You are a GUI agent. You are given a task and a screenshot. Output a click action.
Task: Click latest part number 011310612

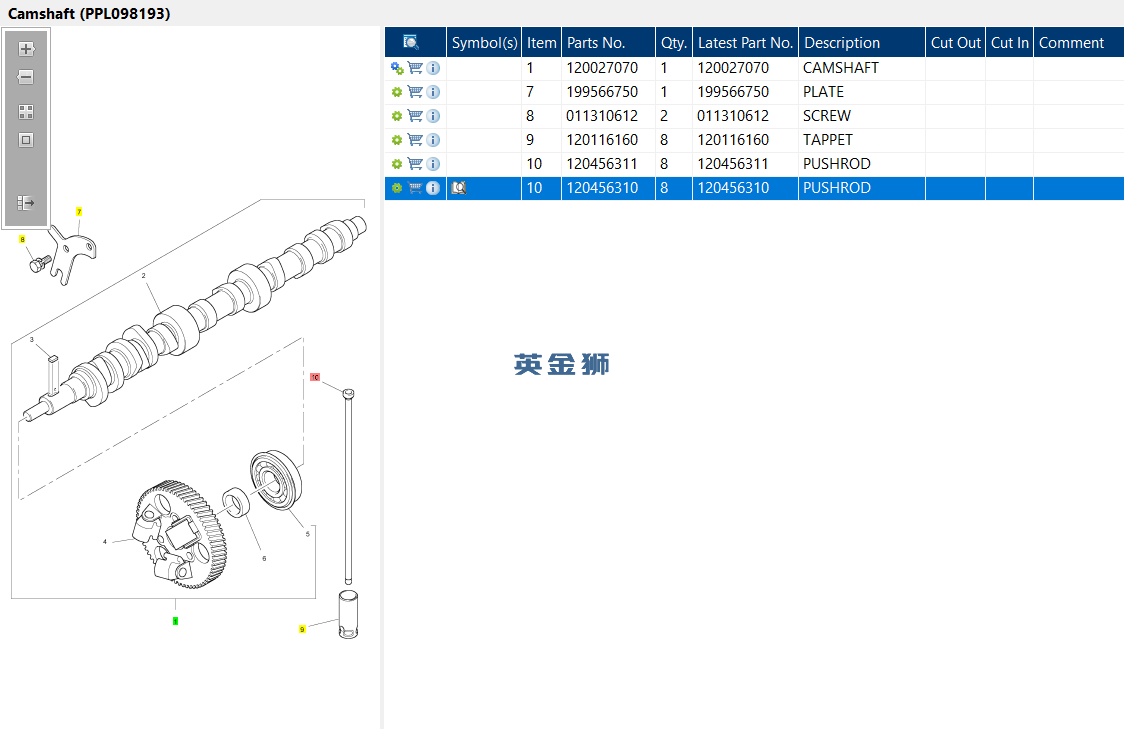tap(733, 116)
